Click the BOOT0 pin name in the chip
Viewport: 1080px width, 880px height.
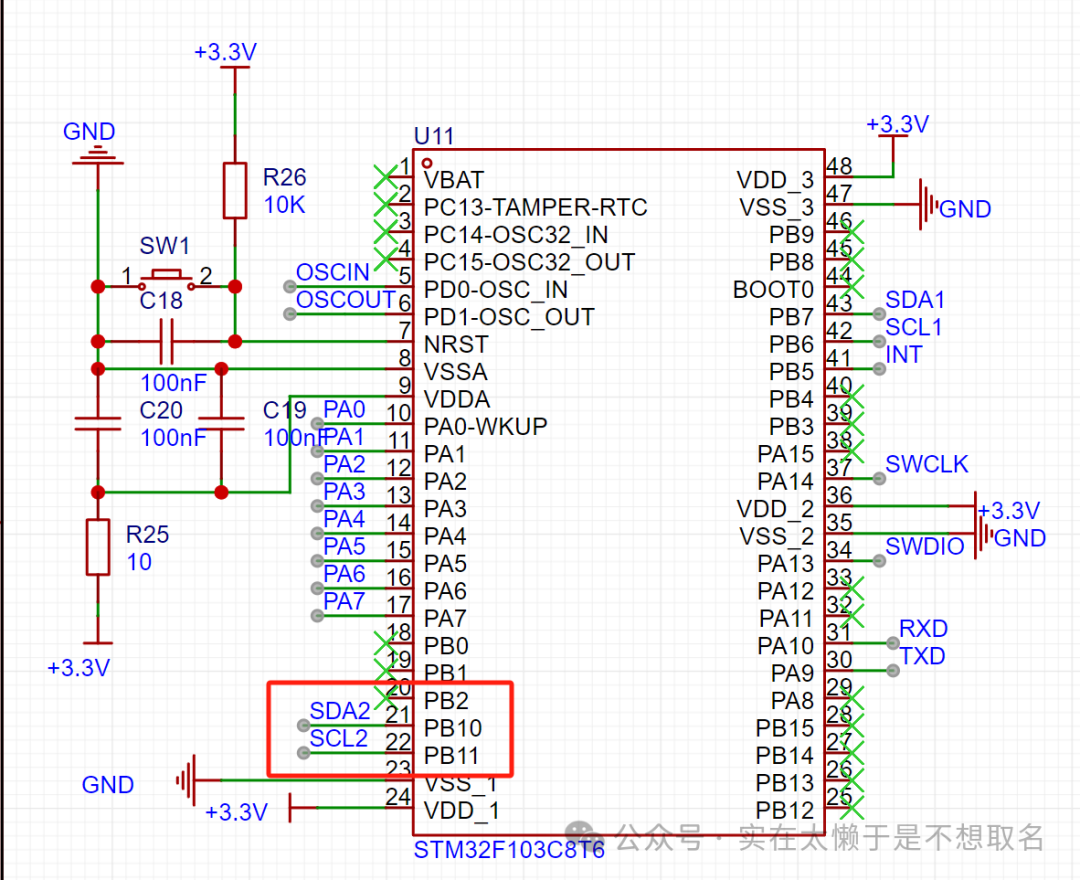[773, 290]
